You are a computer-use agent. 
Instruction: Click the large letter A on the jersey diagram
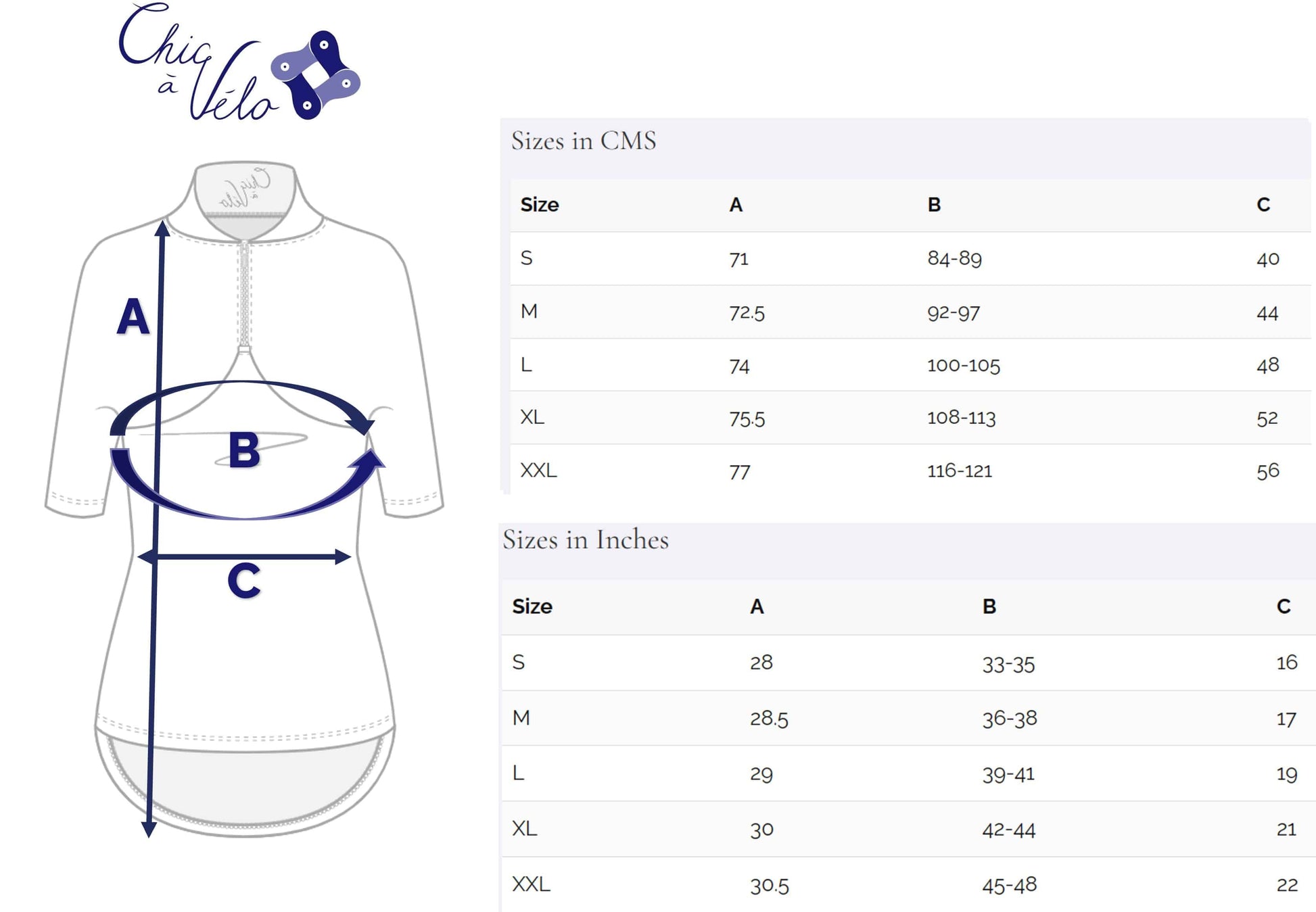point(133,316)
